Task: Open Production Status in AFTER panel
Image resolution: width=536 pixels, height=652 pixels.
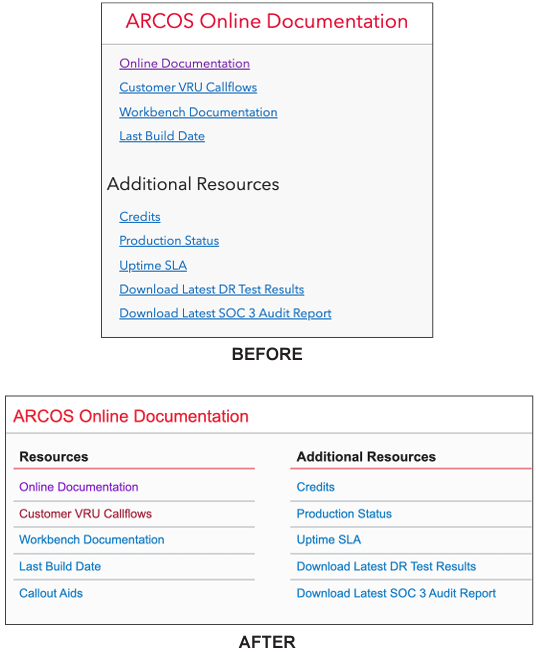Action: coord(344,514)
